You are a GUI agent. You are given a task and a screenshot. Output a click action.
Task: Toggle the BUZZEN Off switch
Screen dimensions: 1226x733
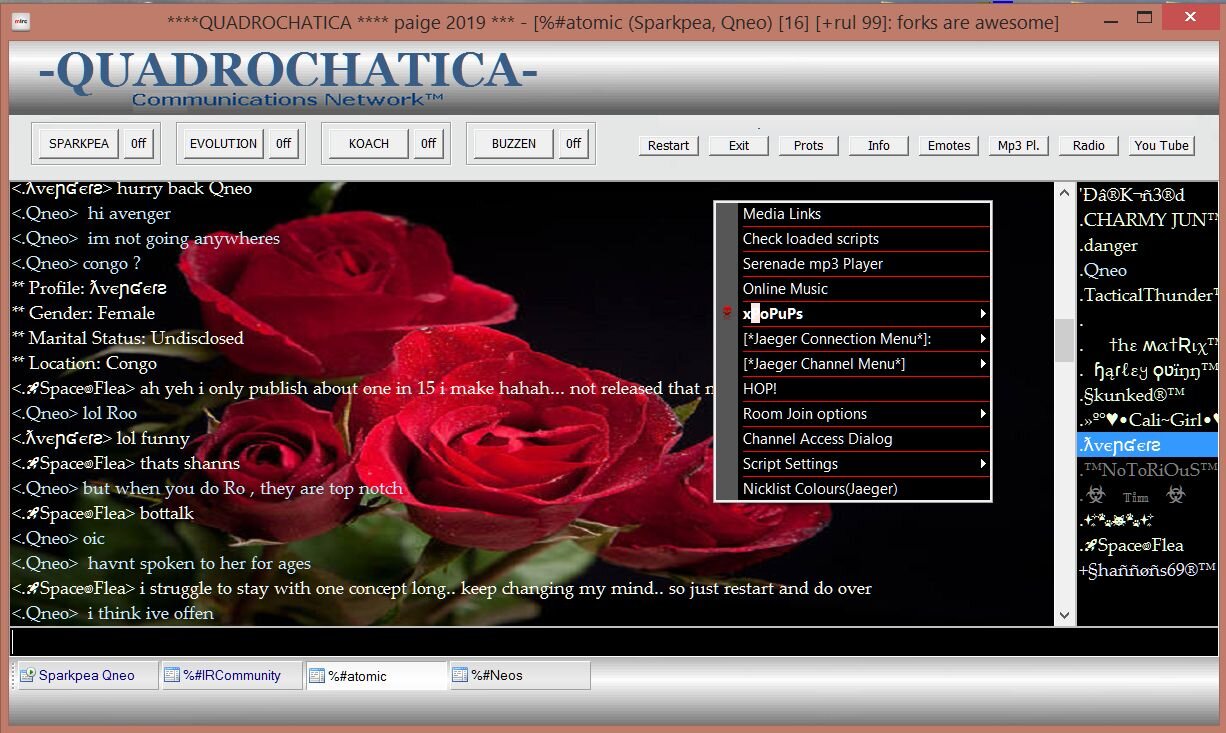(x=573, y=144)
